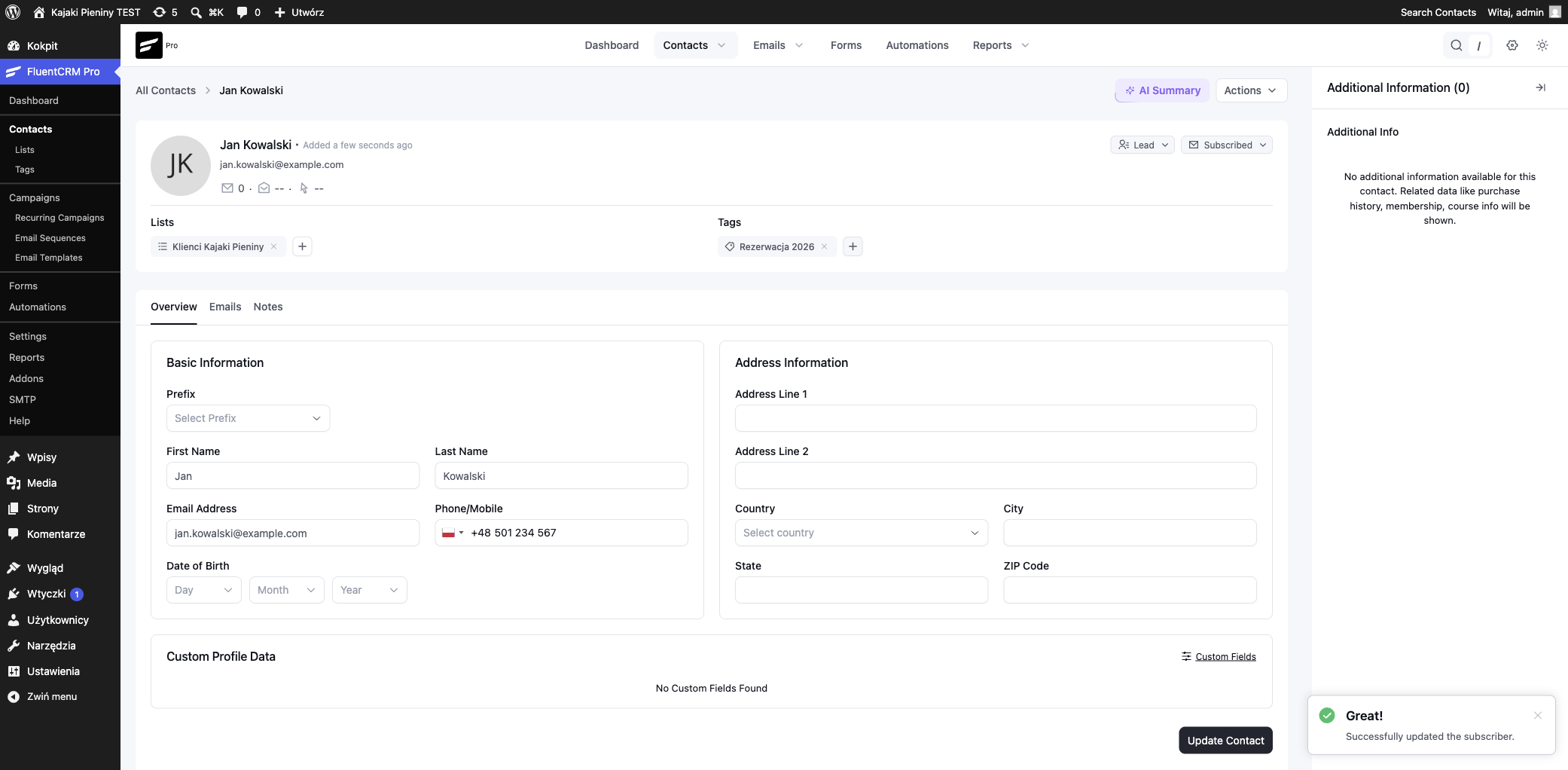
Task: Dismiss the Great! success notification
Action: point(1538,716)
